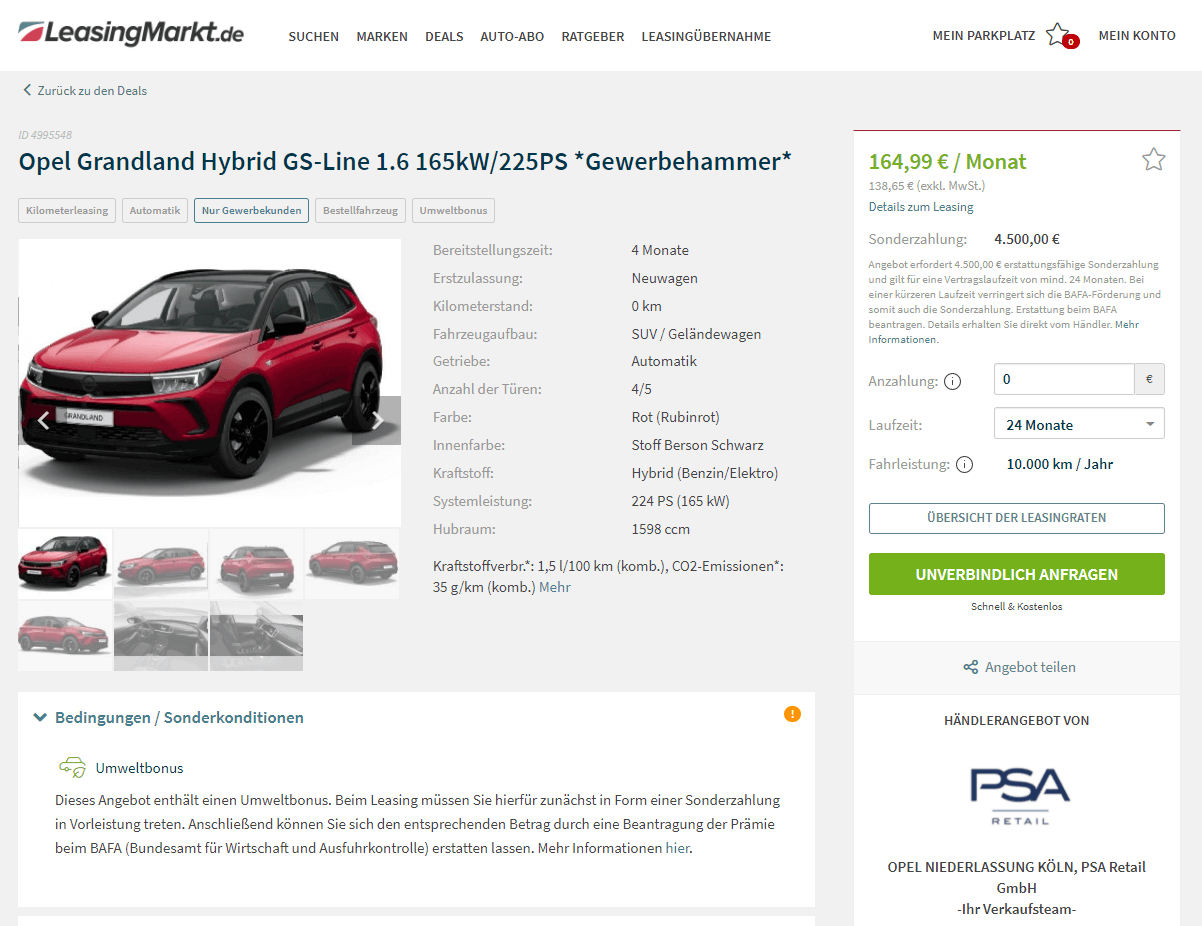Click the Rot (Rubinrot) color value
The width and height of the screenshot is (1202, 926).
(675, 417)
